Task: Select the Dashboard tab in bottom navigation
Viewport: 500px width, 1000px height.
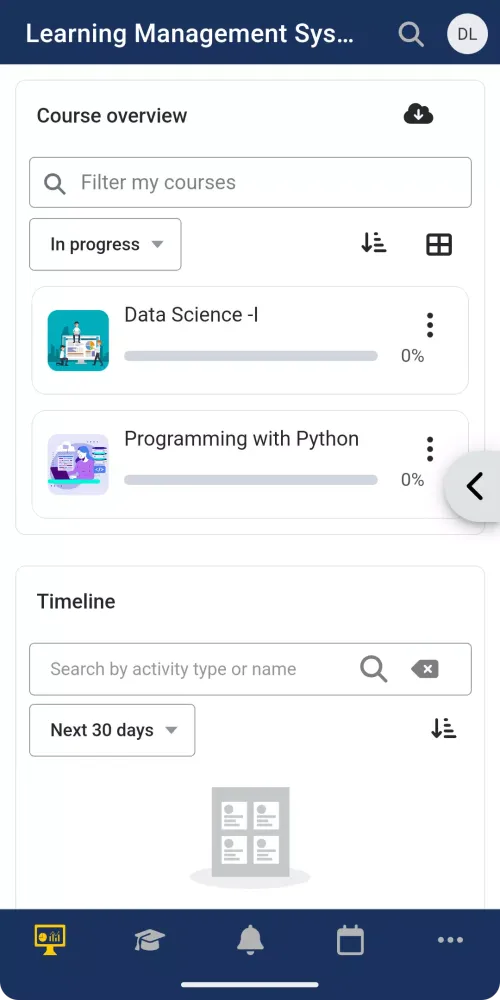Action: (50, 940)
